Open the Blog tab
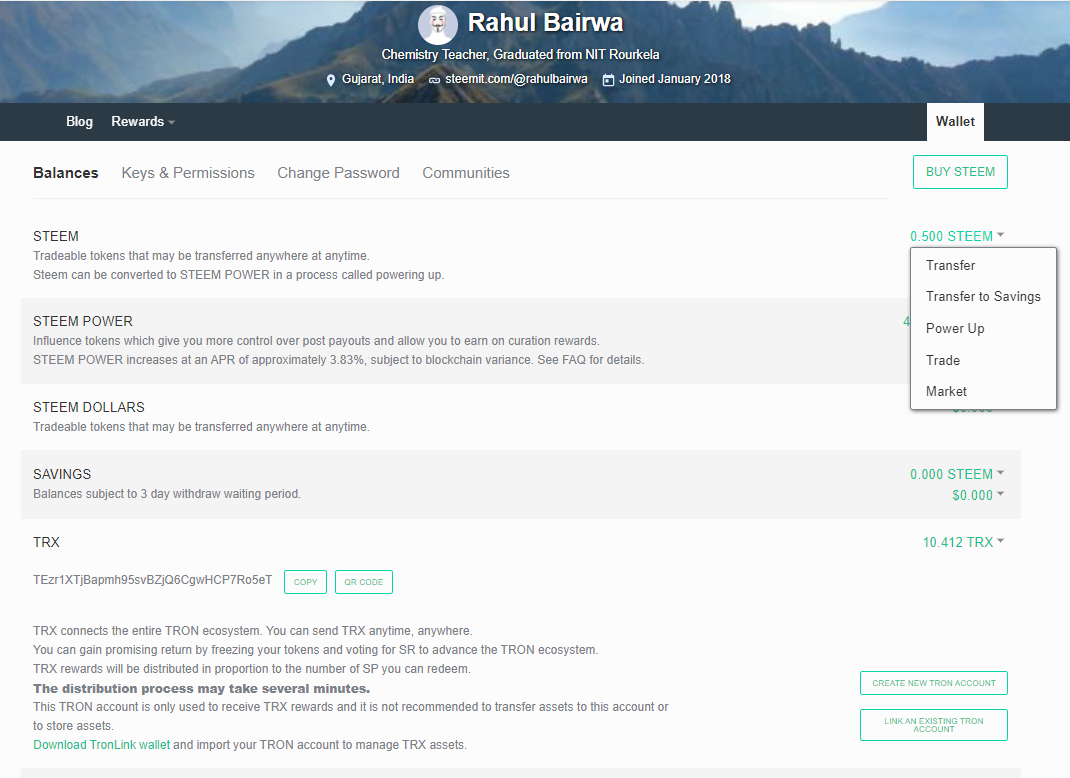1070x778 pixels. pyautogui.click(x=79, y=121)
